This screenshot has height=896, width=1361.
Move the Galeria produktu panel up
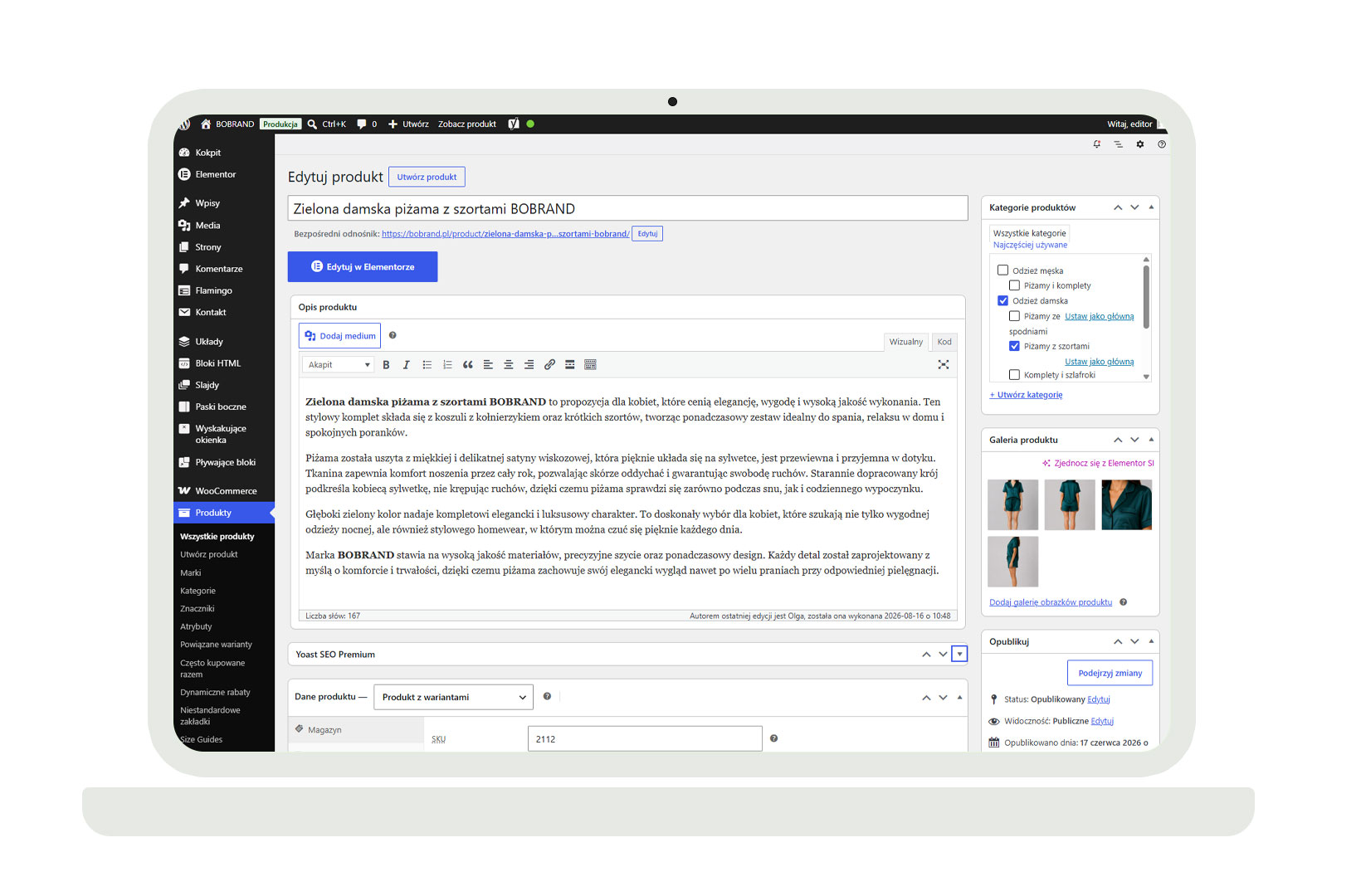(x=1118, y=440)
